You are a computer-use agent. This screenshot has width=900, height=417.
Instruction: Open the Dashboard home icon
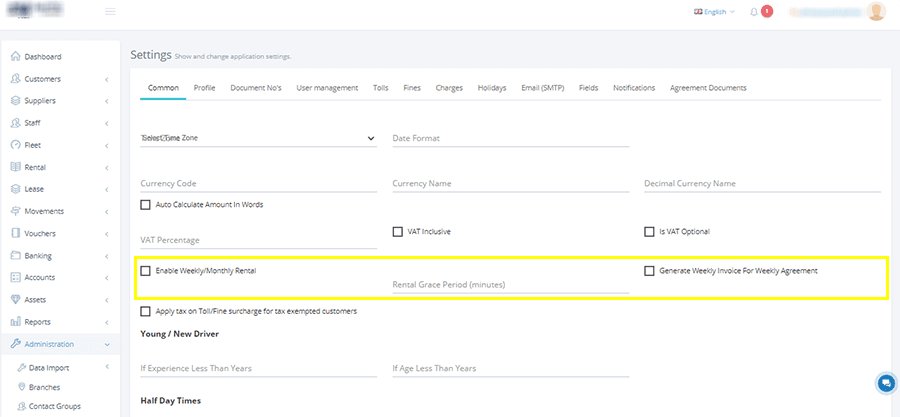point(16,57)
